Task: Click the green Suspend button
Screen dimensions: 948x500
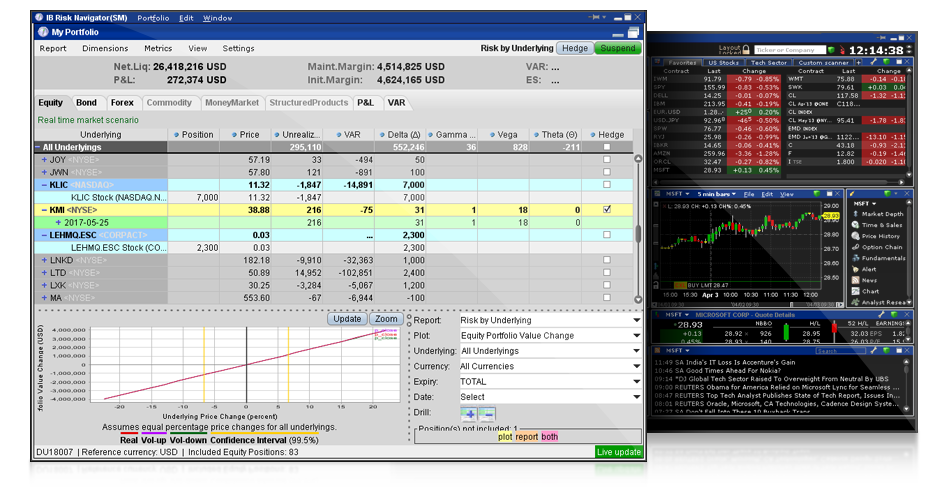Action: click(x=617, y=48)
